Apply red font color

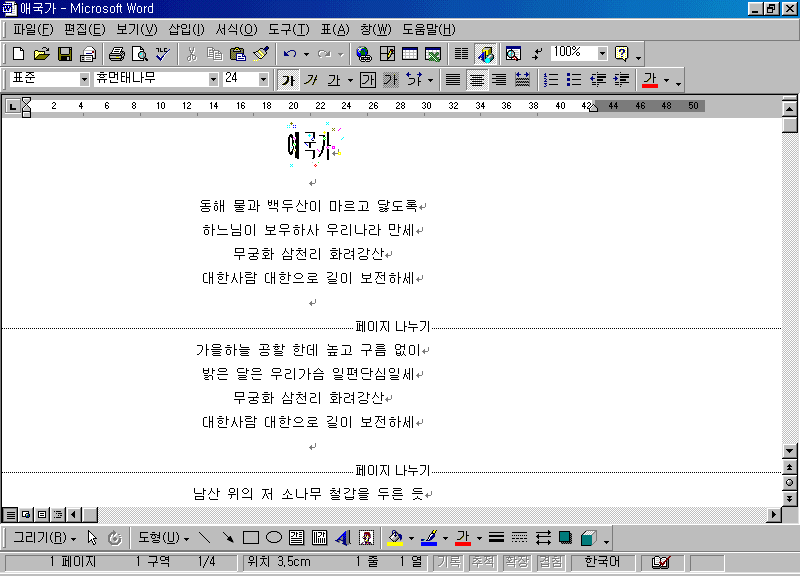click(x=649, y=80)
